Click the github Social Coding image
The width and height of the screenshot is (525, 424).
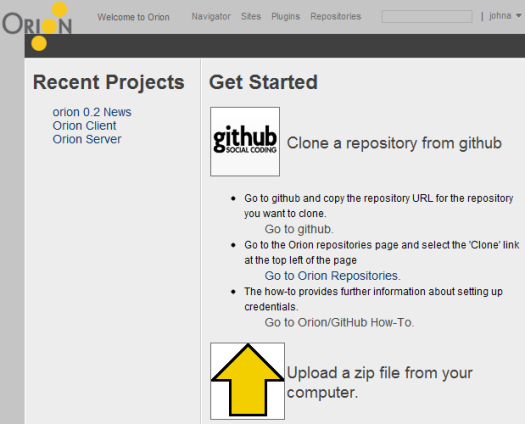245,142
